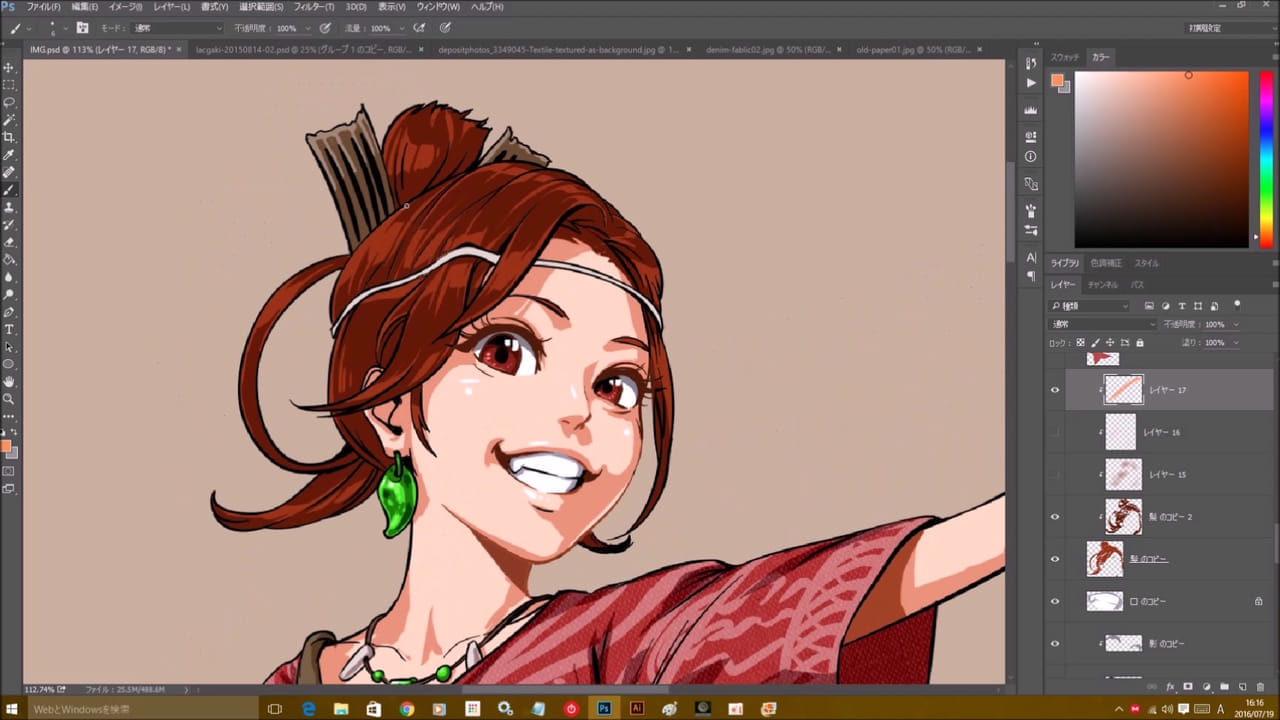Image resolution: width=1280 pixels, height=720 pixels.
Task: Toggle visibility of 髪 のコピー 2 layer
Action: (x=1054, y=517)
